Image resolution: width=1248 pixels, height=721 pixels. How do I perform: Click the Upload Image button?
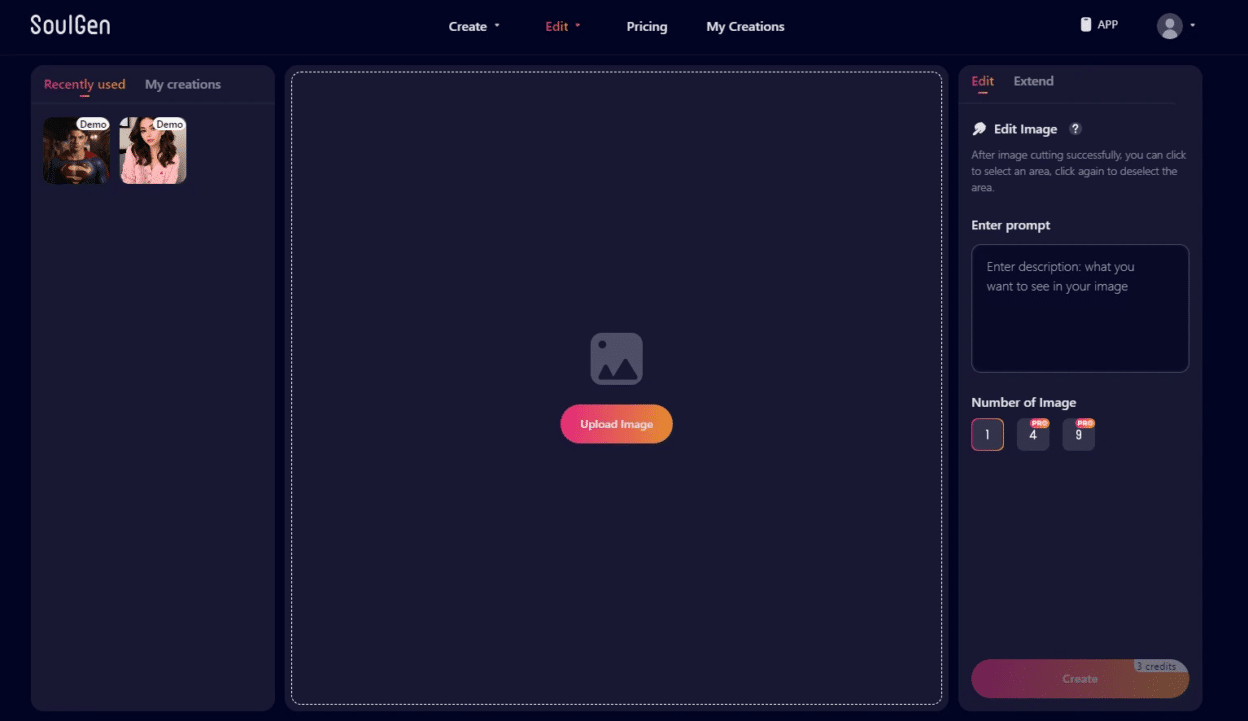[x=616, y=424]
